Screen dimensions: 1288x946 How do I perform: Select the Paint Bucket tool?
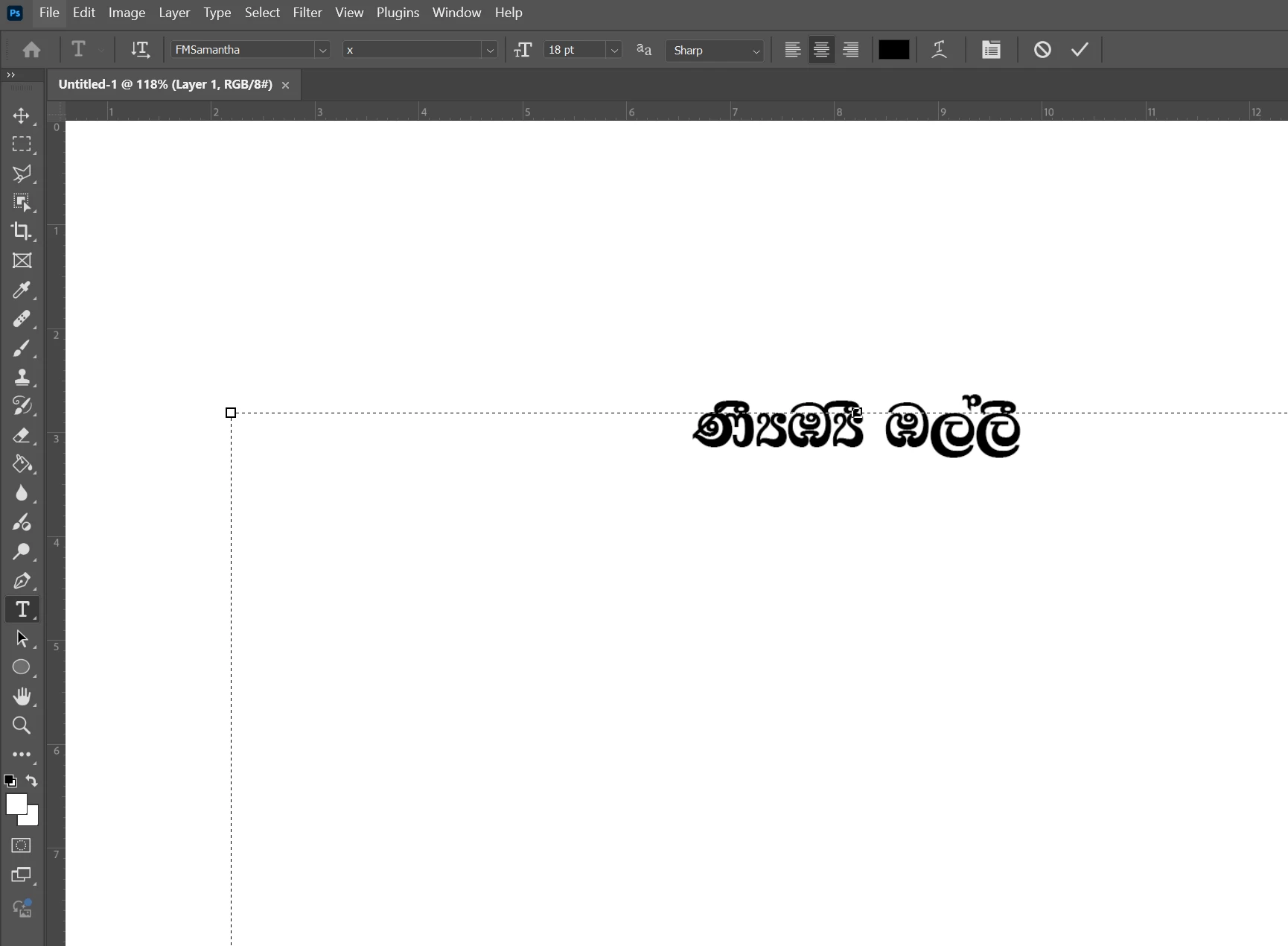coord(22,464)
